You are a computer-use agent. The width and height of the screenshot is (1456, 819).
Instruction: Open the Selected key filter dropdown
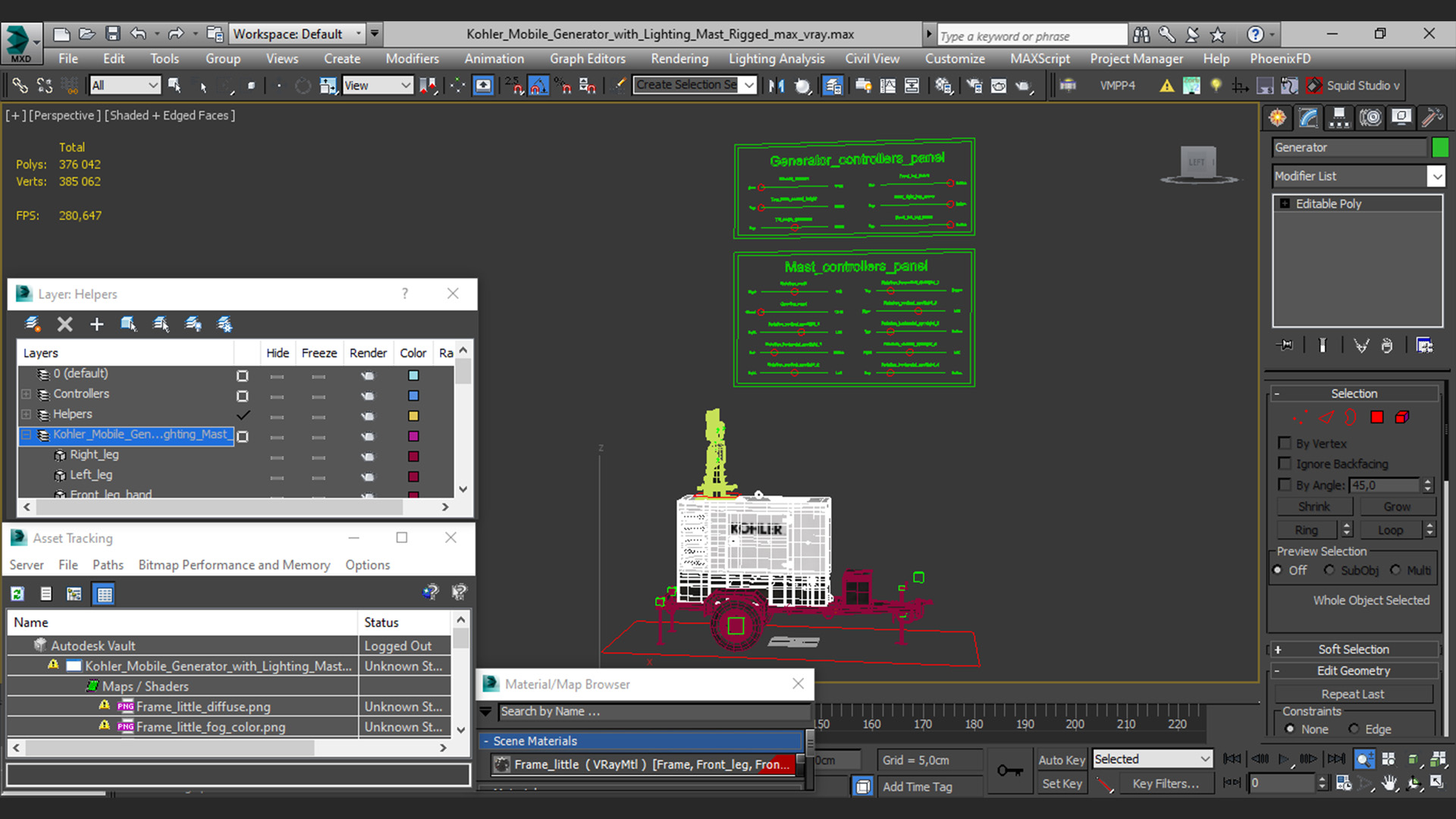click(x=1152, y=759)
